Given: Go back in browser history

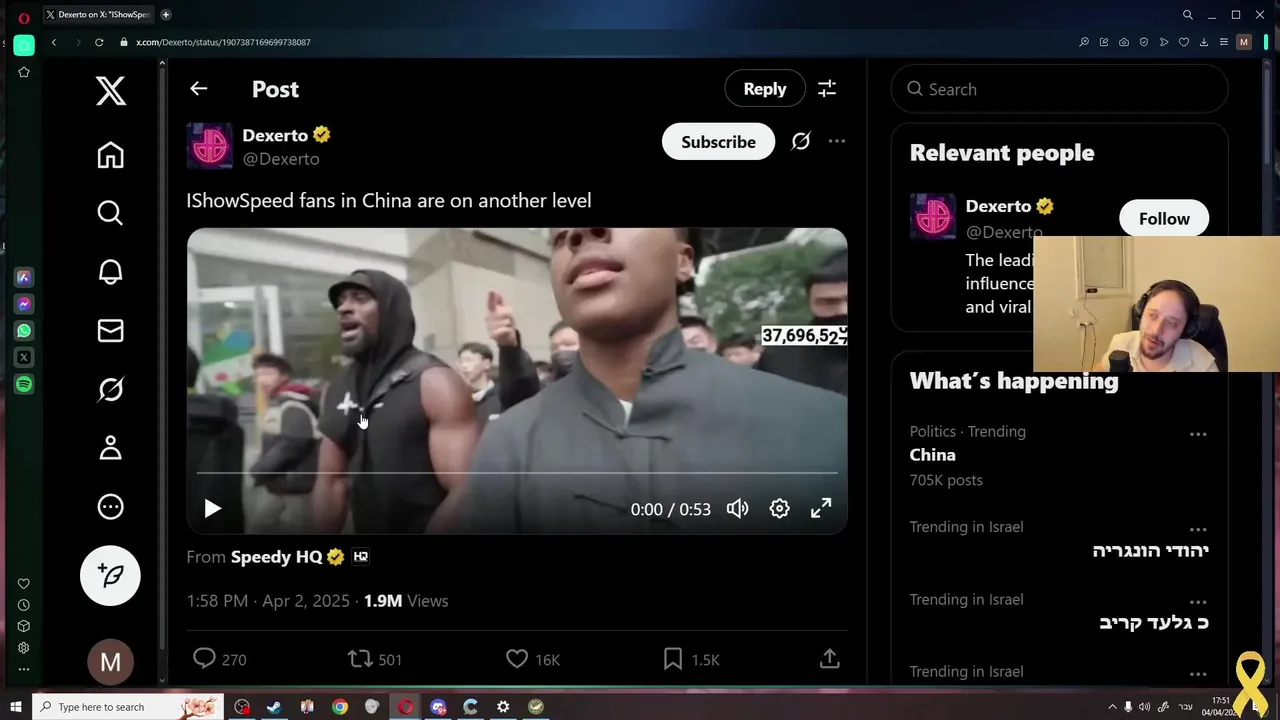Looking at the screenshot, I should pyautogui.click(x=54, y=42).
